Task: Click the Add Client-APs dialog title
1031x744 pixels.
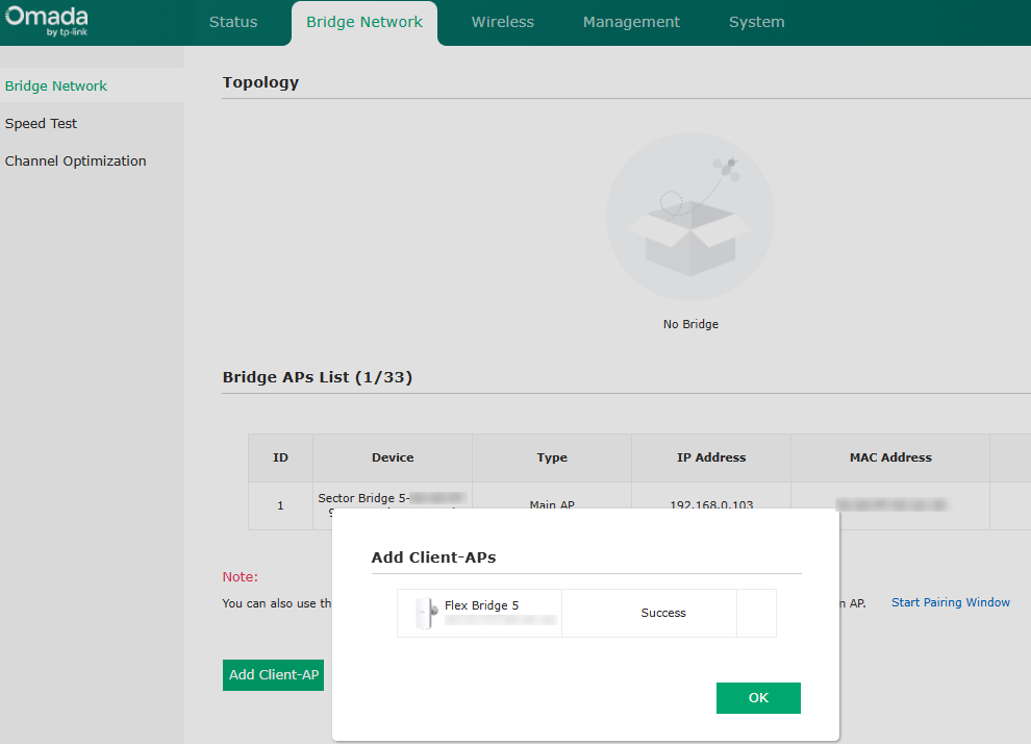Action: coord(434,557)
